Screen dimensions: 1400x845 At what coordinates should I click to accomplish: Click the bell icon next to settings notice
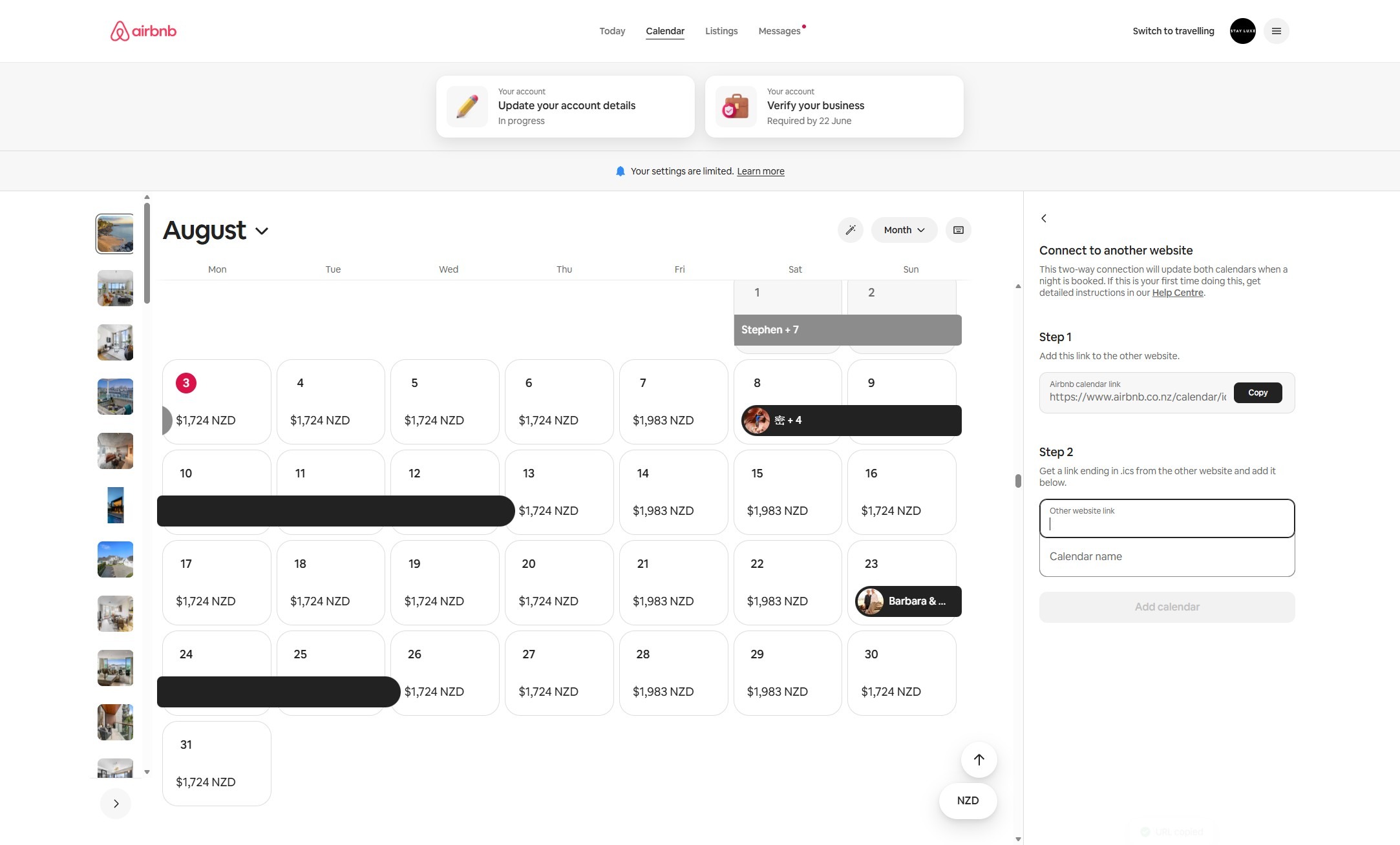(620, 171)
